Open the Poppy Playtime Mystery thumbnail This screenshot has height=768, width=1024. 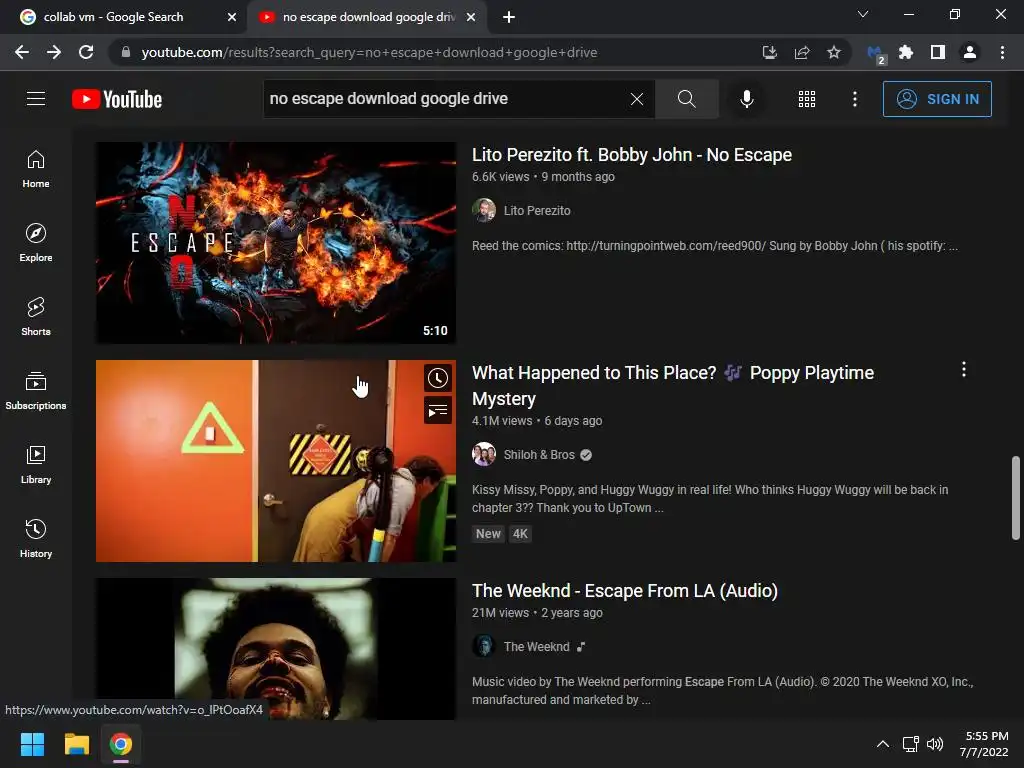pyautogui.click(x=276, y=460)
